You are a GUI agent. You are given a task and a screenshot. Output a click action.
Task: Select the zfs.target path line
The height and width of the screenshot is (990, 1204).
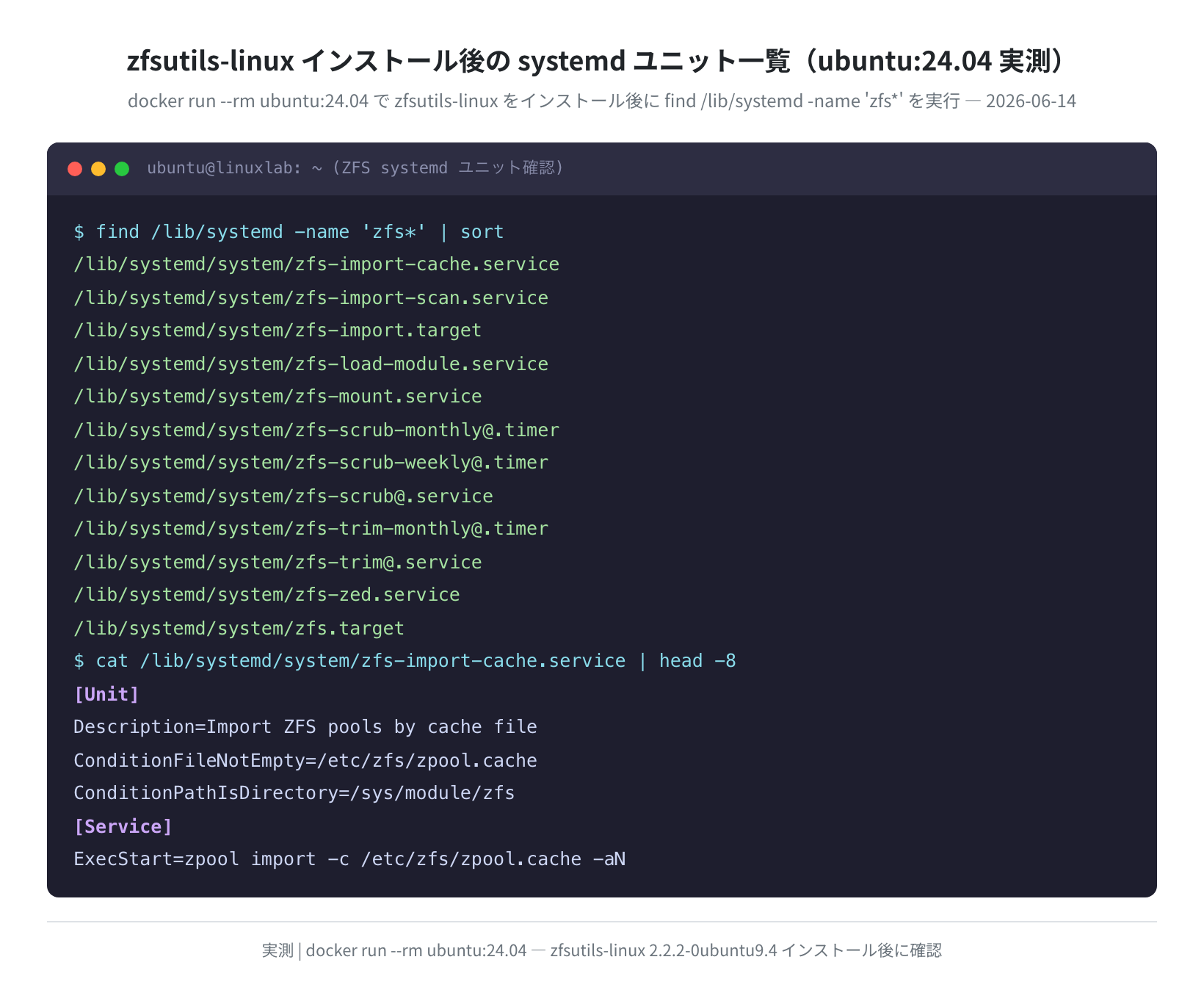point(239,629)
